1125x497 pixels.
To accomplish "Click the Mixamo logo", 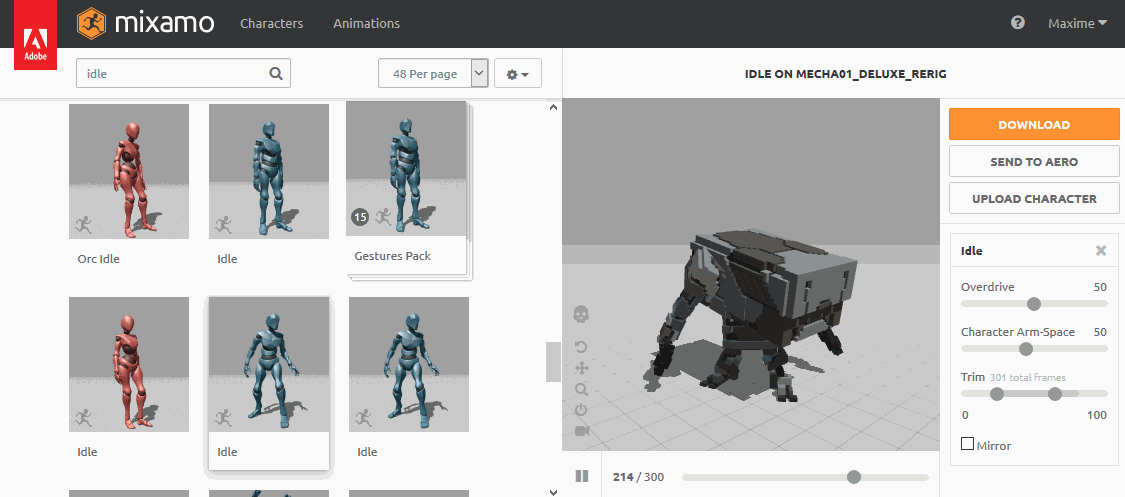I will 146,23.
